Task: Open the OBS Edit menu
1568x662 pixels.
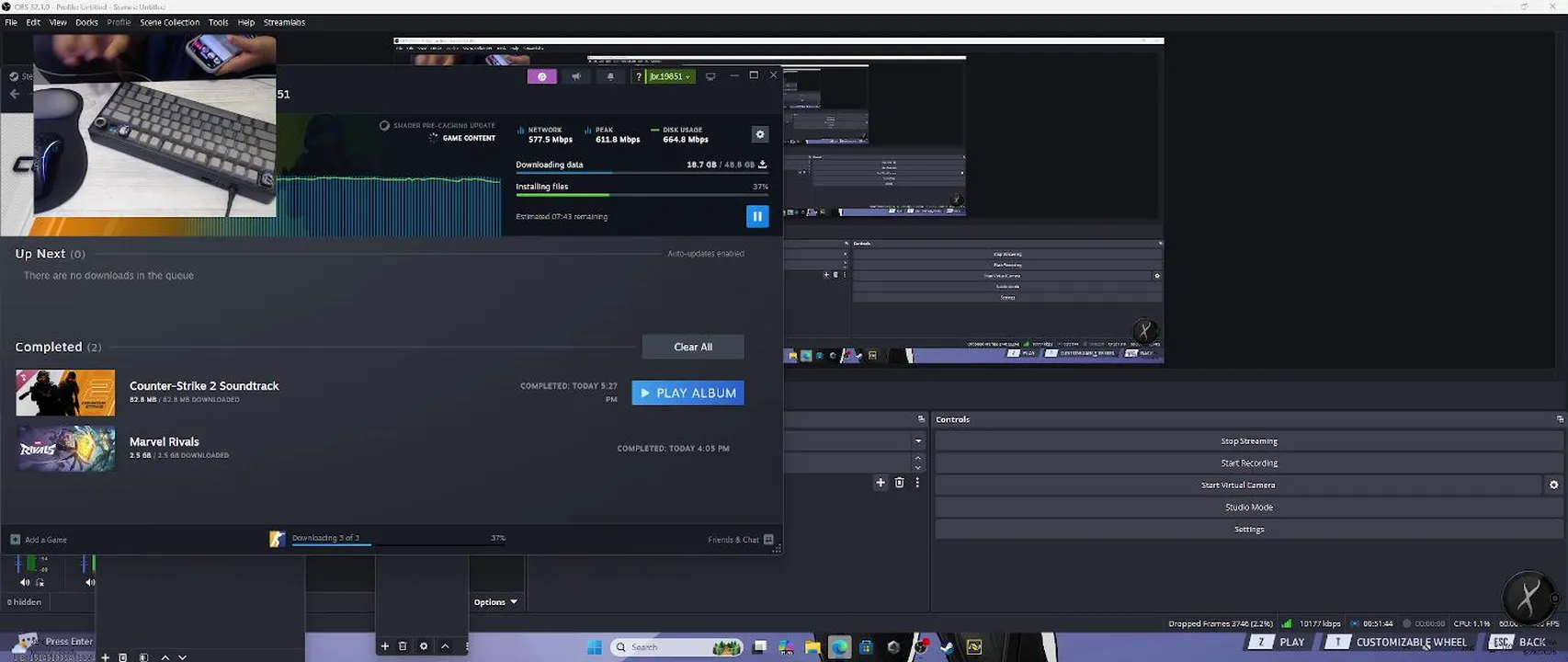Action: pos(33,22)
